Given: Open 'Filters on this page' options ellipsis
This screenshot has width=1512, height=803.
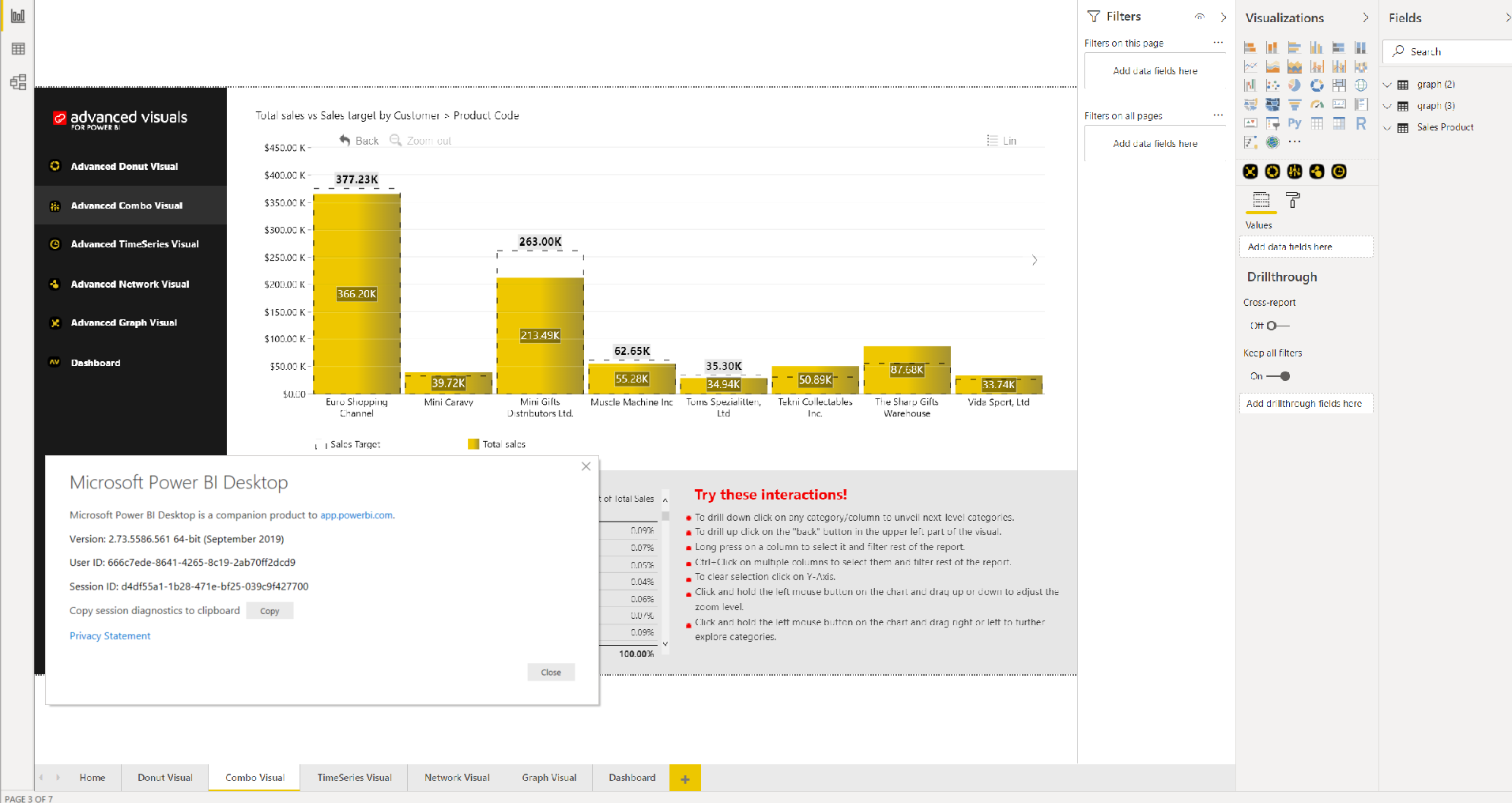Looking at the screenshot, I should [x=1218, y=43].
